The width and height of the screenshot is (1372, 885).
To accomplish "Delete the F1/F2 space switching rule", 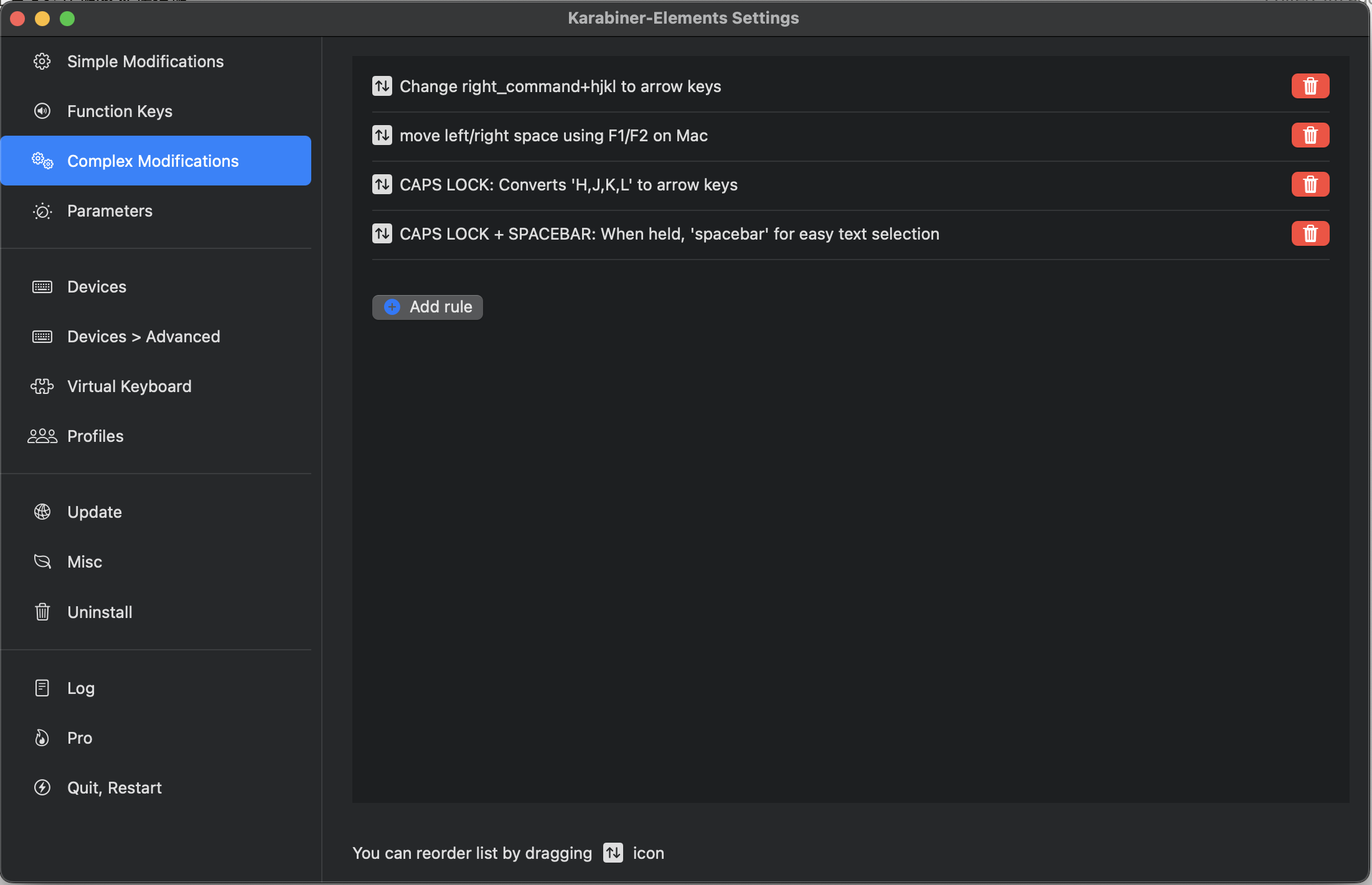I will (1310, 135).
